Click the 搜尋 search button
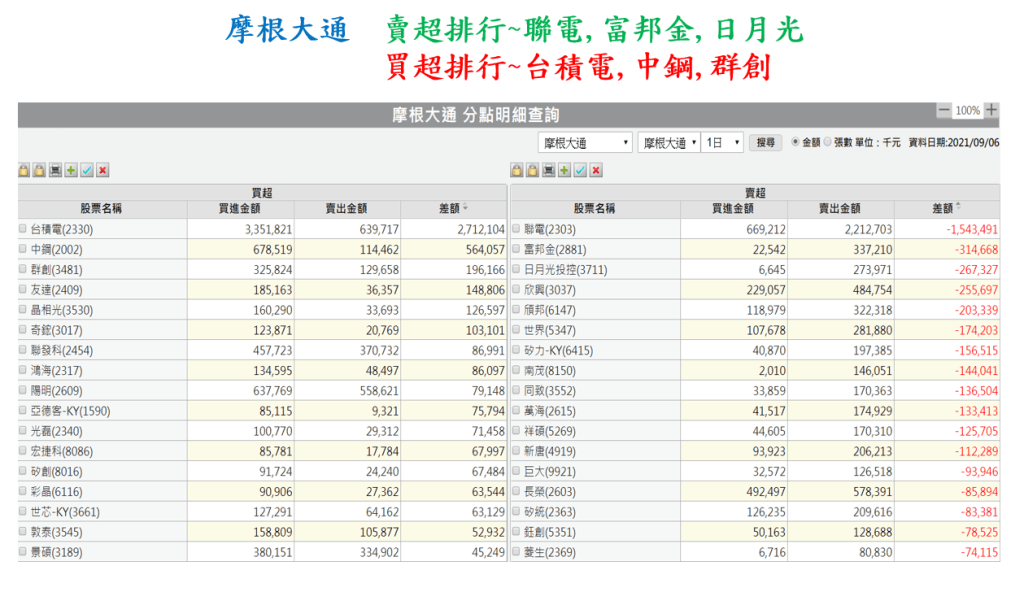This screenshot has width=1024, height=592. coord(766,143)
